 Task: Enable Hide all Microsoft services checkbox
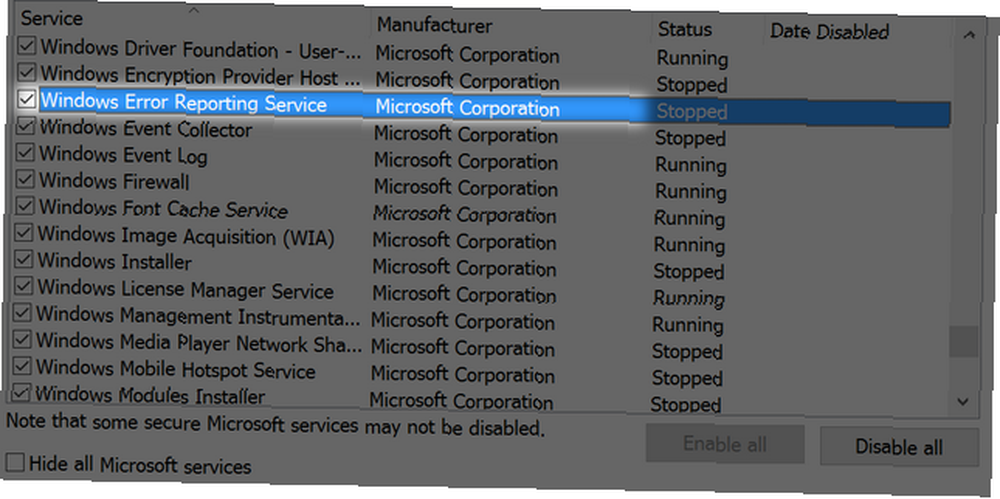[15, 461]
